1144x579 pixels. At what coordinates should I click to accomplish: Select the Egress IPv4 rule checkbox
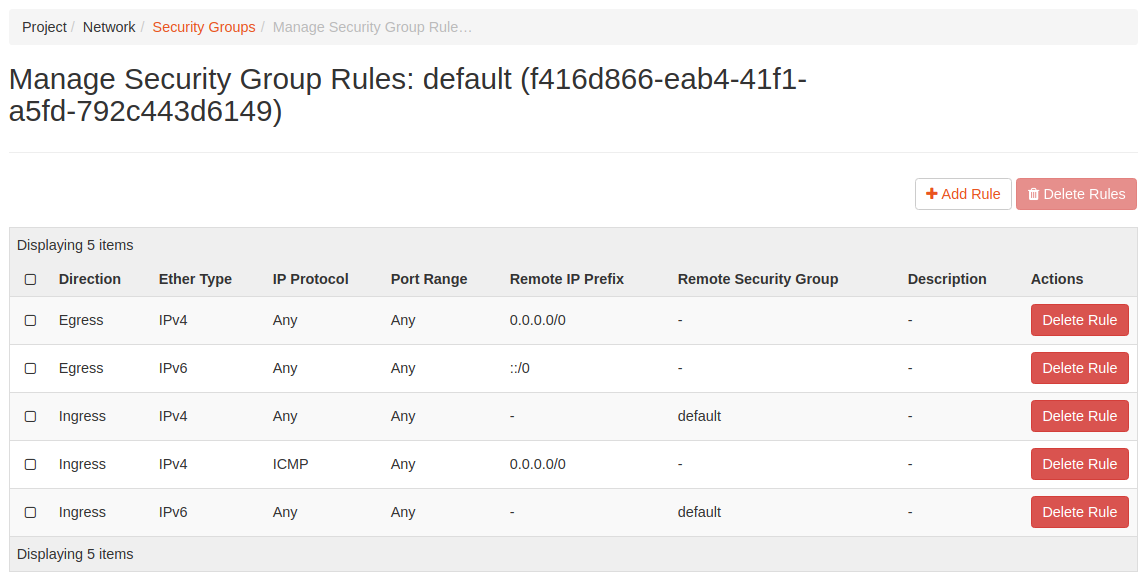[30, 321]
